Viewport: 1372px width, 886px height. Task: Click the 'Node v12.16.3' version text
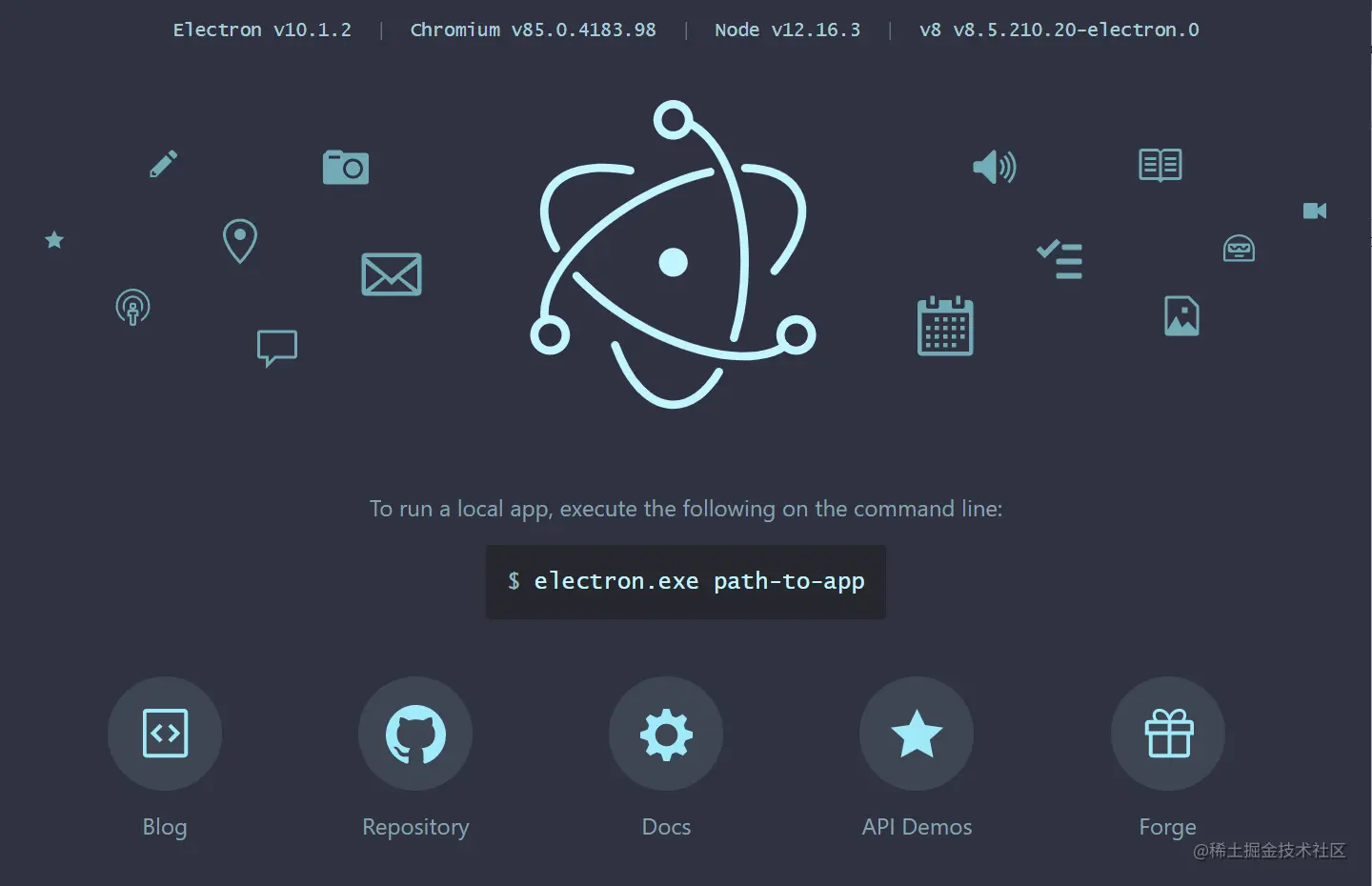[788, 30]
